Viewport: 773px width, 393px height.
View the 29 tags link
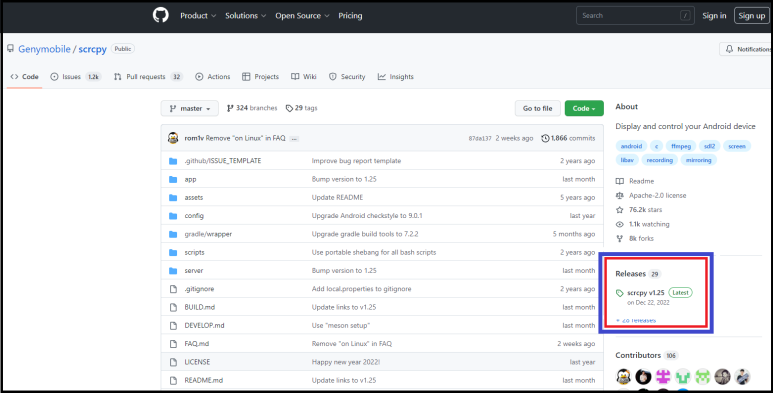(301, 108)
